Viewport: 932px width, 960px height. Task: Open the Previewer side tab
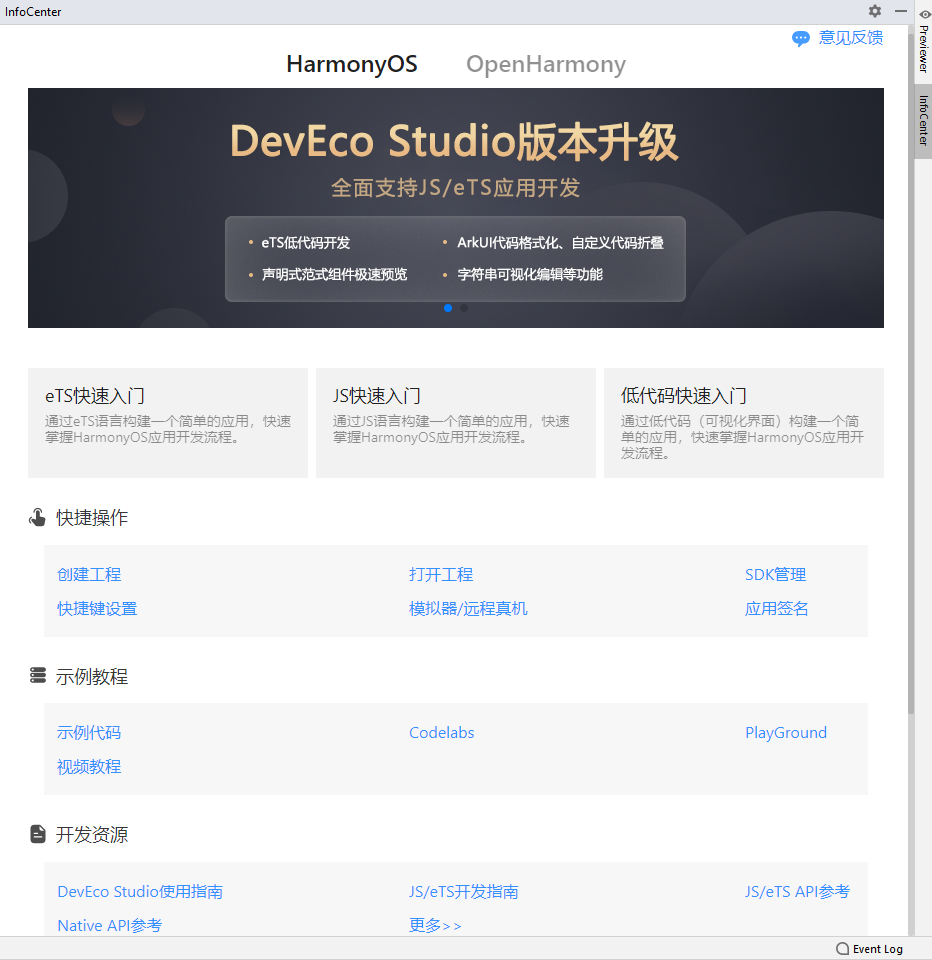(x=923, y=40)
